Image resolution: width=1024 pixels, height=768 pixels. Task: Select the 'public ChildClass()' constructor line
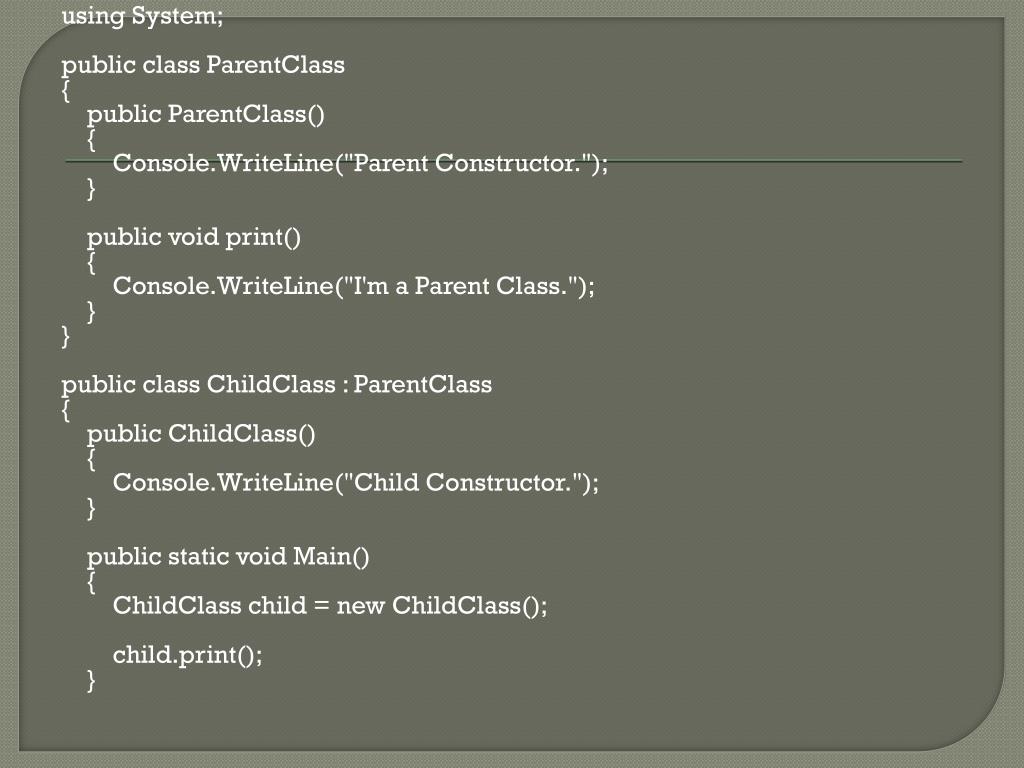coord(201,434)
